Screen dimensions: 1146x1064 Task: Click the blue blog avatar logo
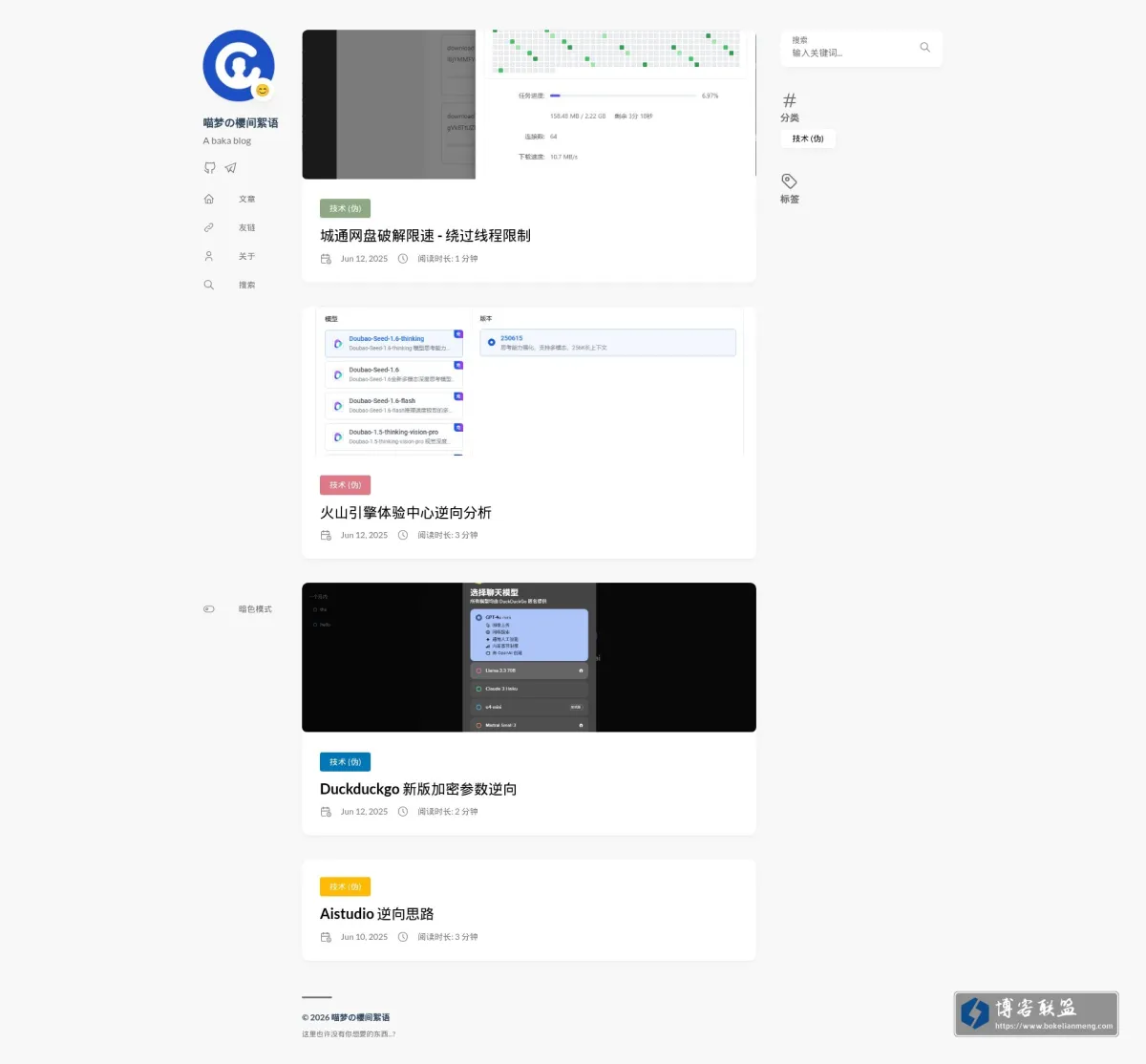click(239, 66)
